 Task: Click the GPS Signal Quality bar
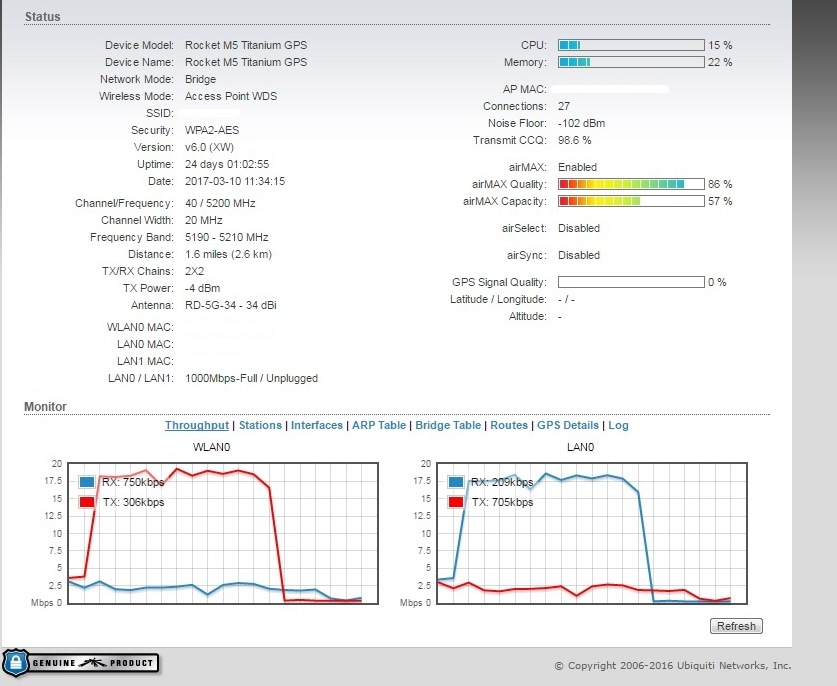(x=631, y=282)
